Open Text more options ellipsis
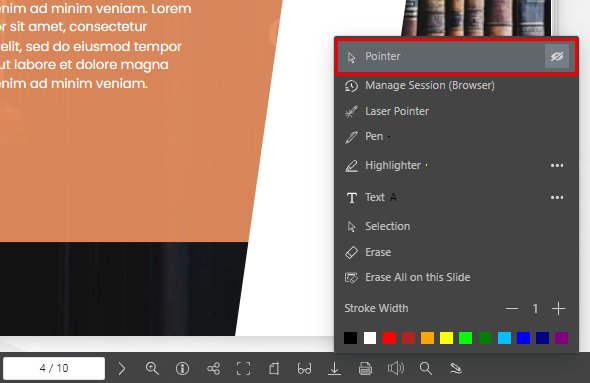This screenshot has width=590, height=383. click(557, 198)
